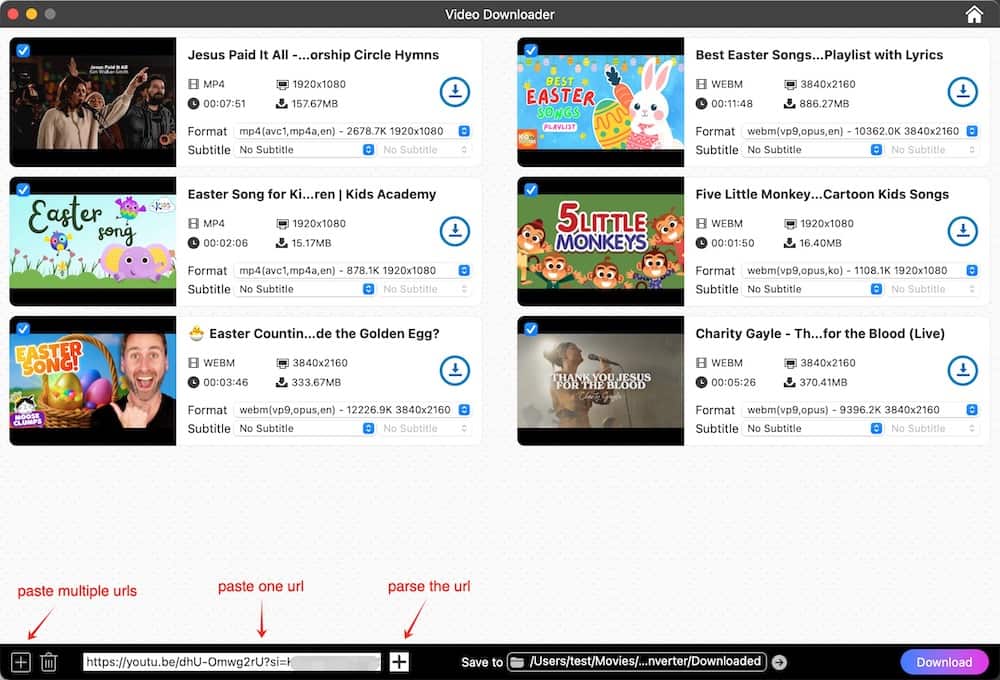This screenshot has width=1000, height=680.
Task: Download the Jesus Paid It All video
Action: (455, 92)
